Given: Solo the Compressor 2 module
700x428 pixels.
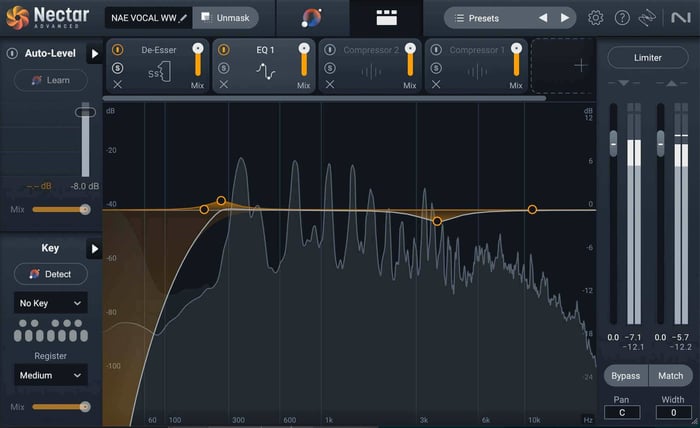Looking at the screenshot, I should [330, 68].
